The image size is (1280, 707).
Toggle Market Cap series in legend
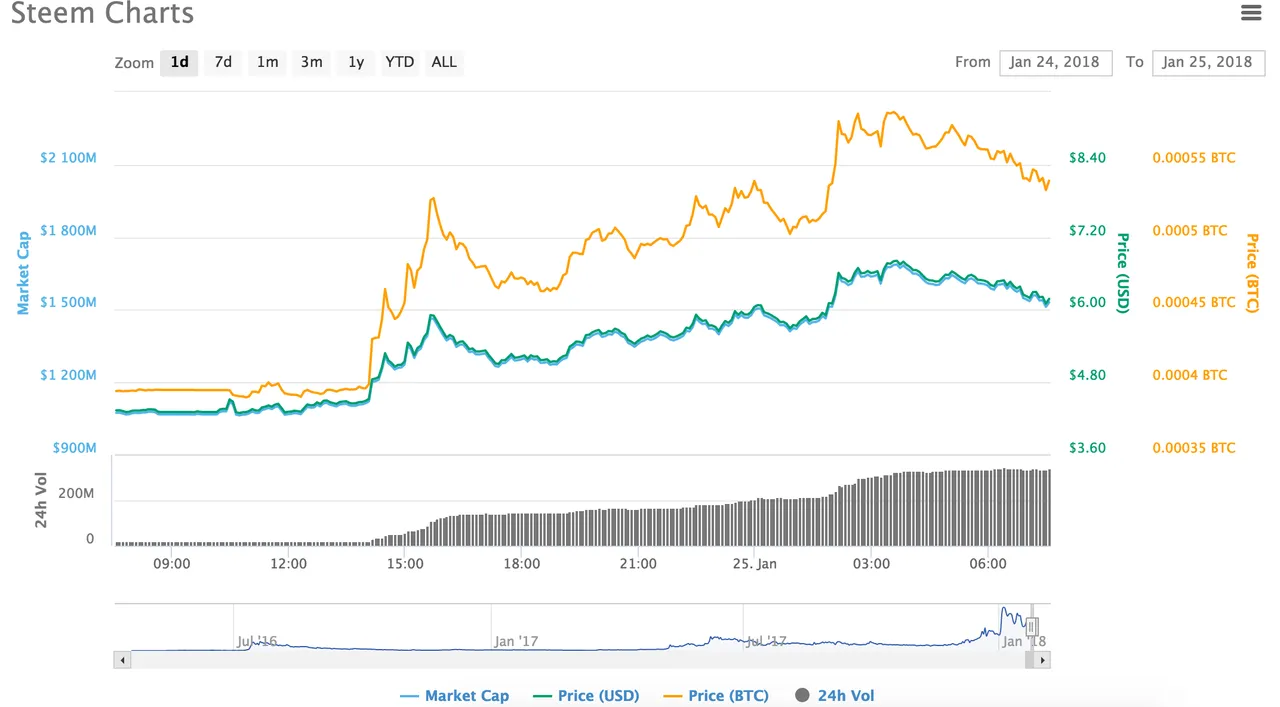coord(454,696)
